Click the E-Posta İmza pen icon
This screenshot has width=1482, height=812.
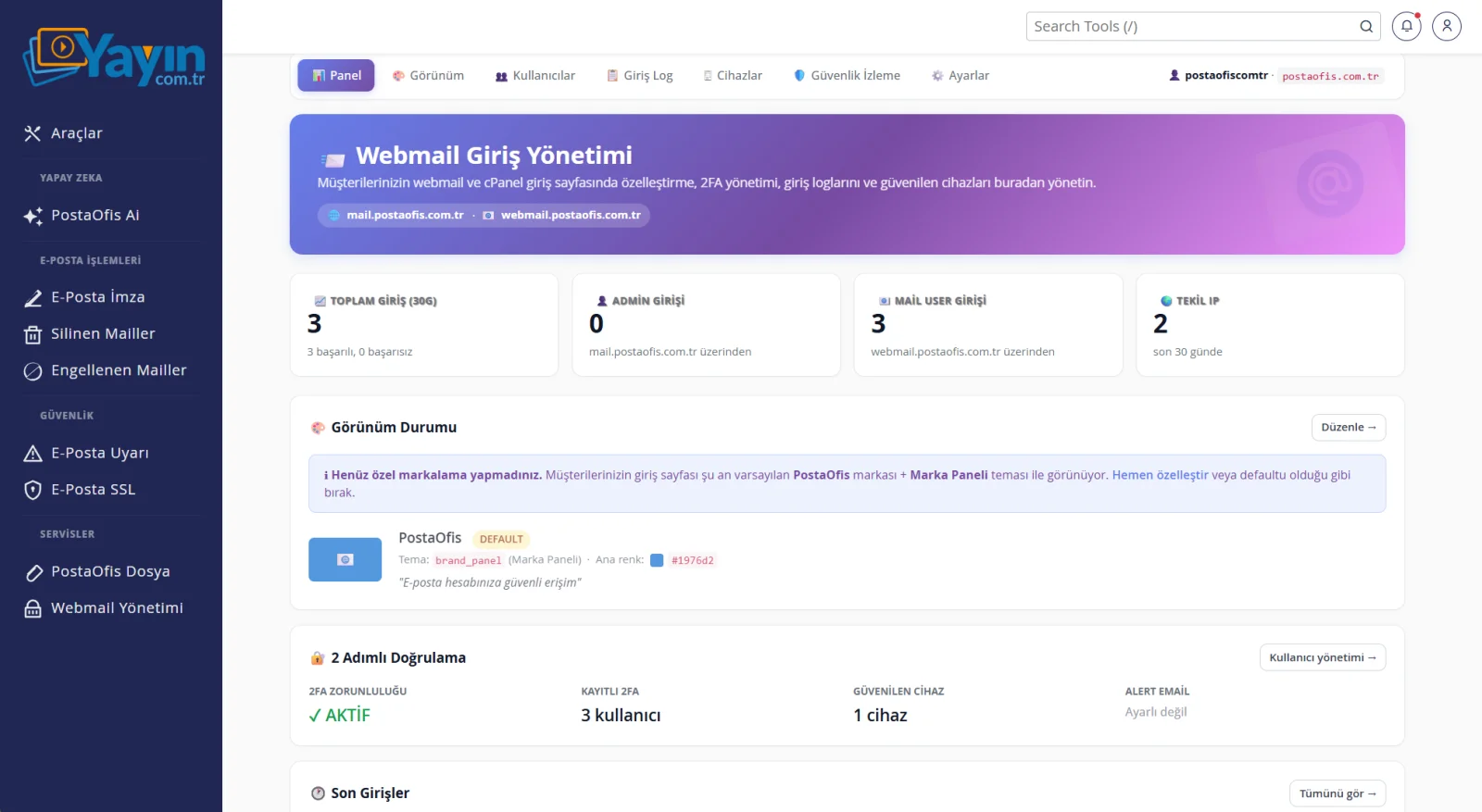click(33, 298)
